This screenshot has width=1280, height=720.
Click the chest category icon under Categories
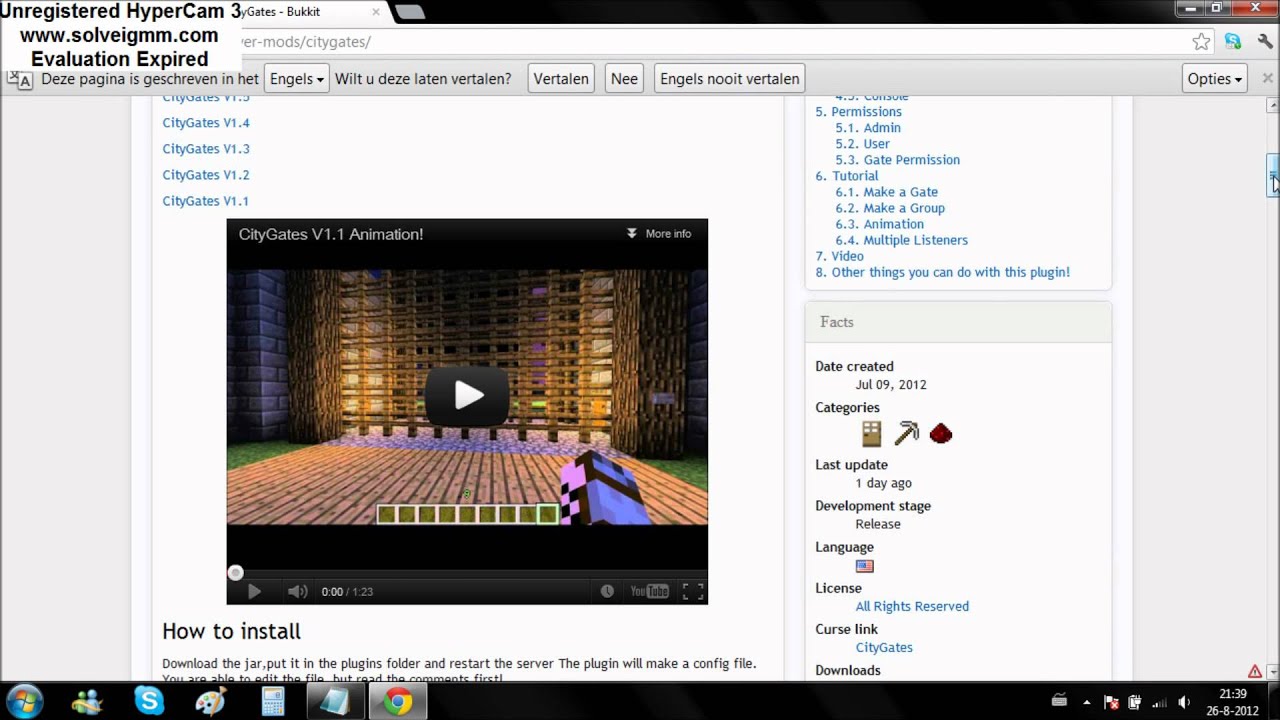(x=872, y=433)
